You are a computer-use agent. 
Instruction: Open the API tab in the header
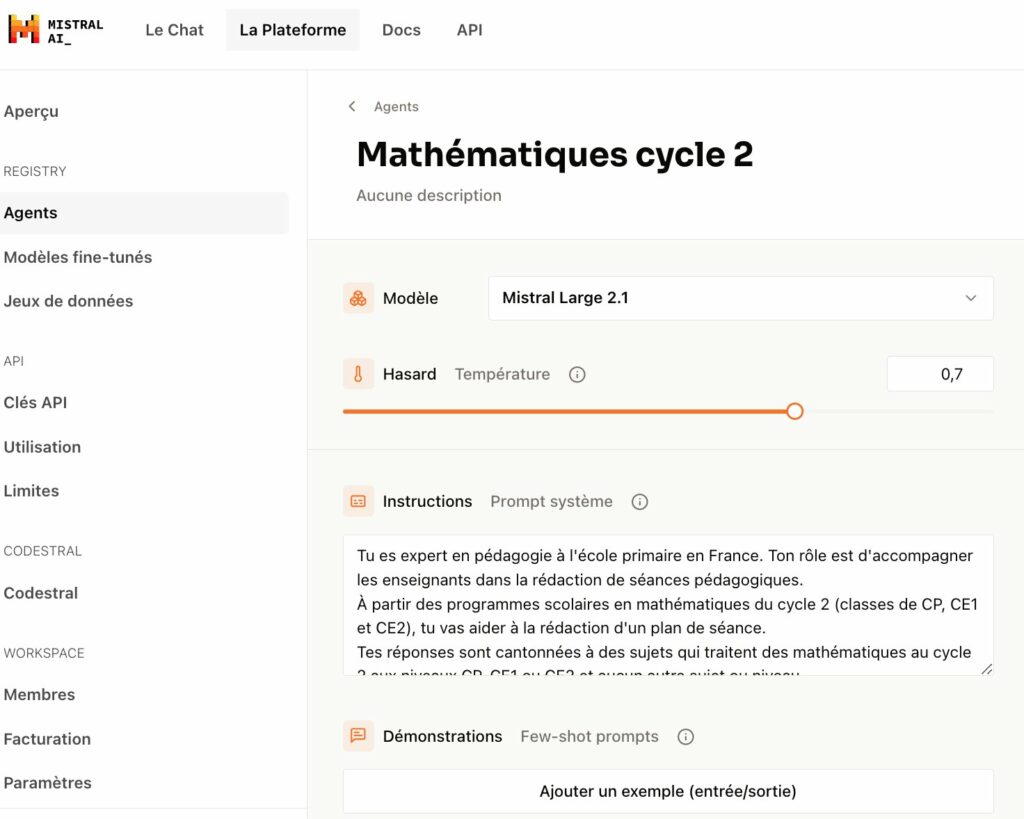tap(470, 30)
